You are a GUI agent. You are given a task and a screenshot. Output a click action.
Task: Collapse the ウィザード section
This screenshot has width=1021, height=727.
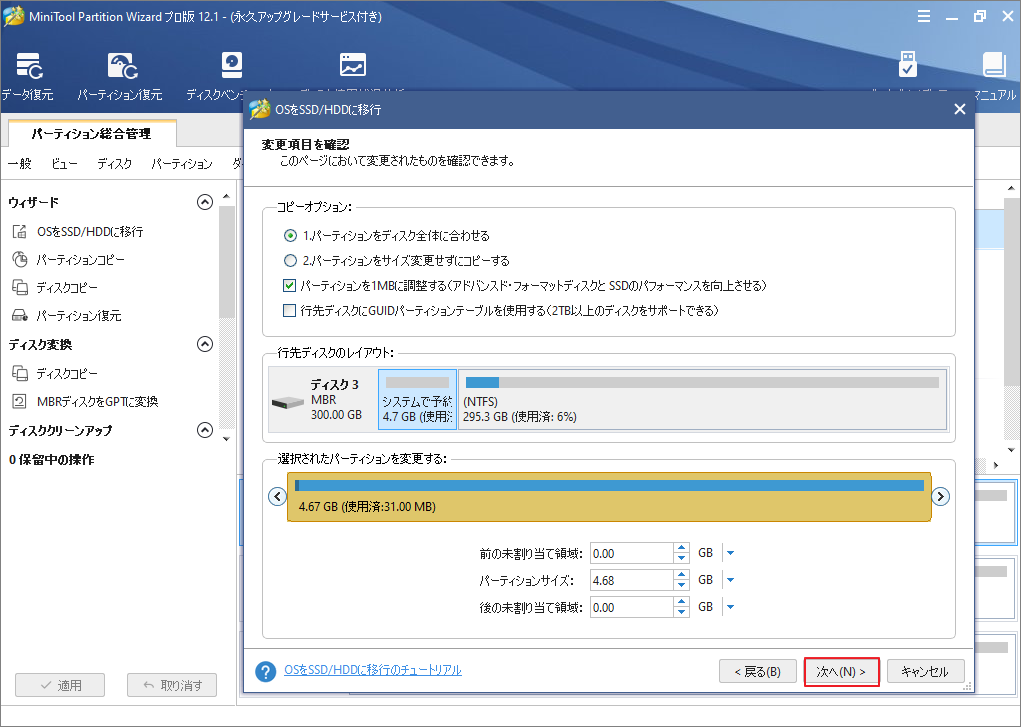[x=205, y=201]
